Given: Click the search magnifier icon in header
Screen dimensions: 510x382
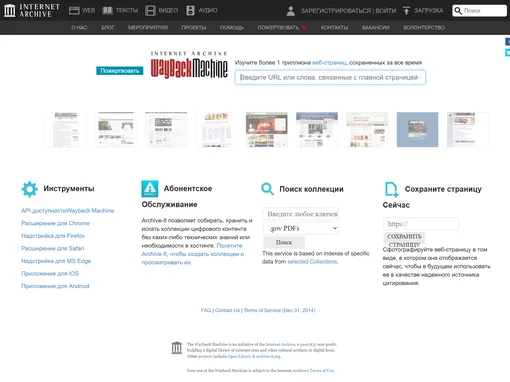Looking at the screenshot, I should [x=458, y=11].
